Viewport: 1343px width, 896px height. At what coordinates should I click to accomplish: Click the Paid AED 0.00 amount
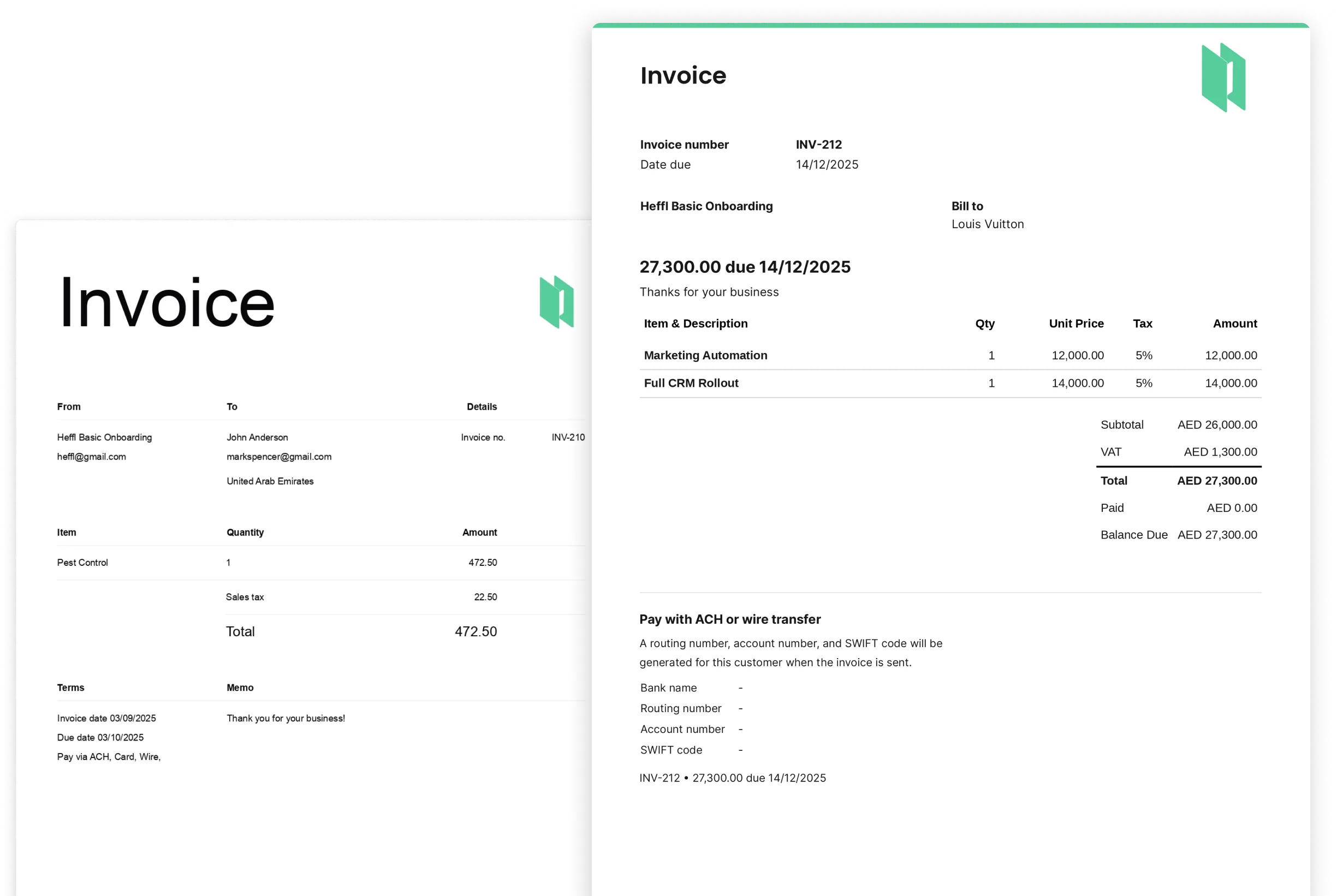pyautogui.click(x=1232, y=508)
